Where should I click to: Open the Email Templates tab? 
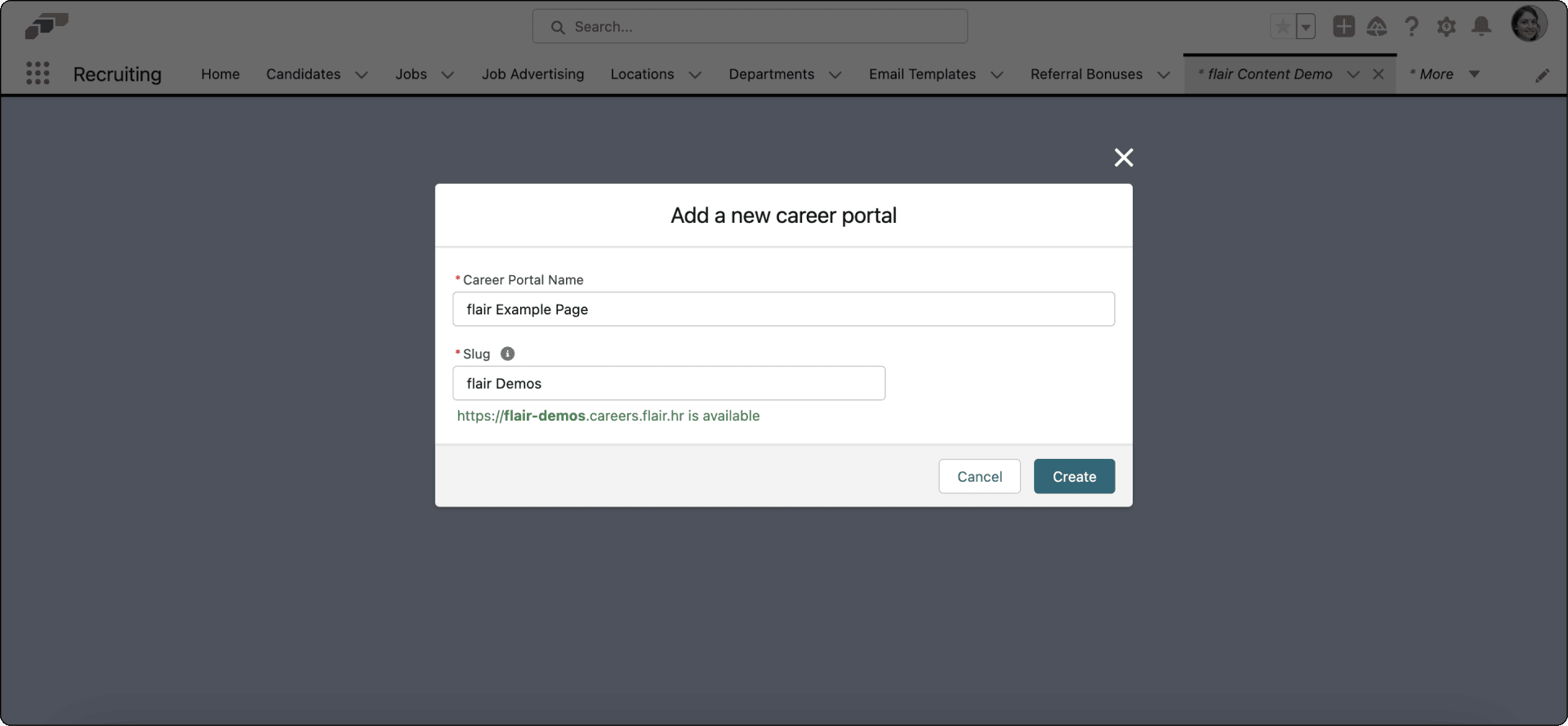coord(922,74)
